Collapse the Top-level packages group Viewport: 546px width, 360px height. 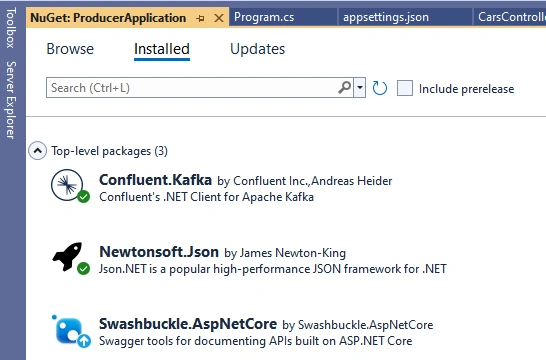pos(38,151)
